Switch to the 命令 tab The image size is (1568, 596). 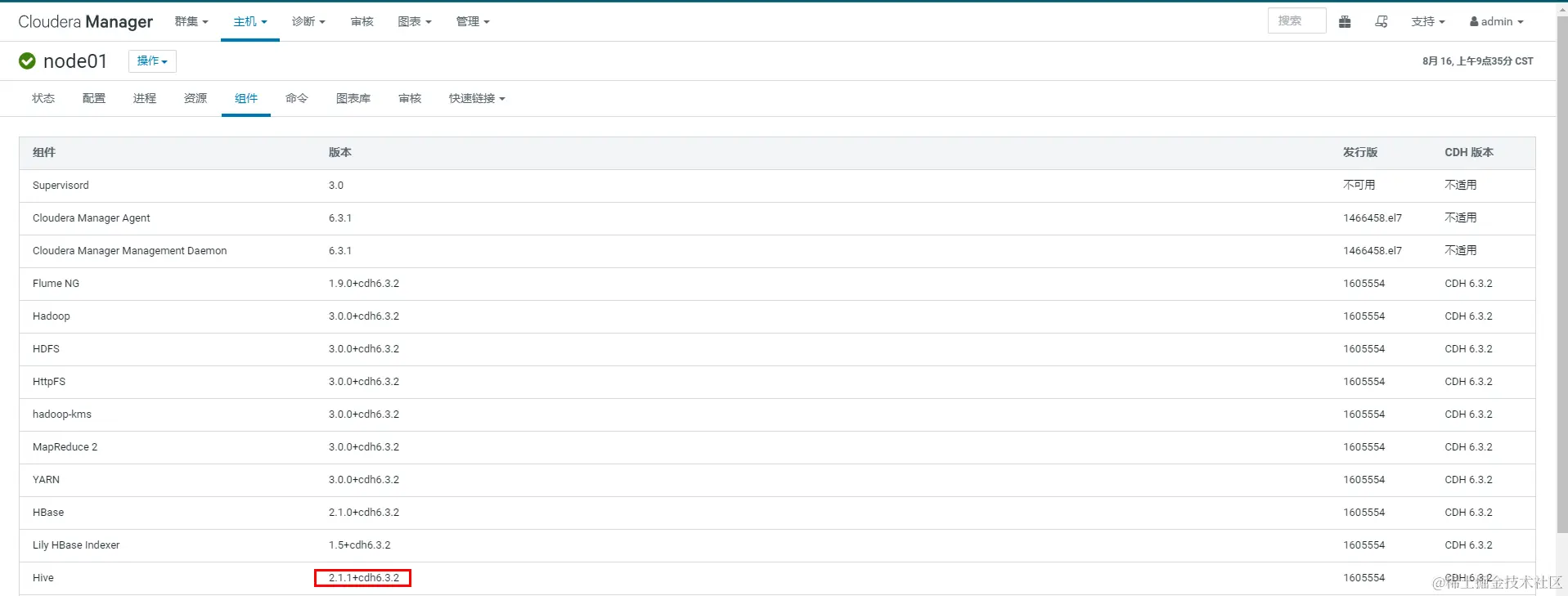[x=297, y=98]
